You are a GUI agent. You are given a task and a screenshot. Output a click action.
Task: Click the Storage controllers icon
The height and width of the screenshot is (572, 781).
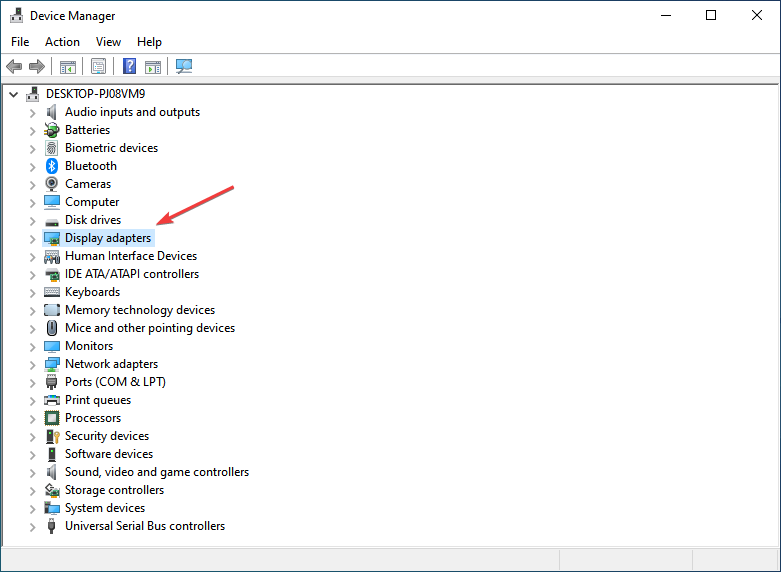pyautogui.click(x=52, y=490)
